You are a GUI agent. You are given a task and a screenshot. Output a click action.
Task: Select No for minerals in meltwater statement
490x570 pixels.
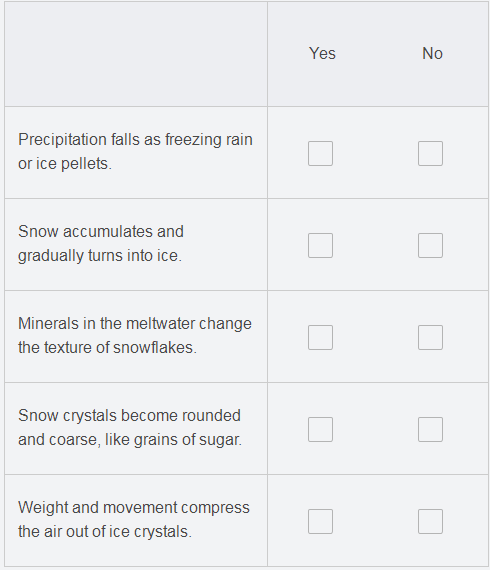coord(430,337)
